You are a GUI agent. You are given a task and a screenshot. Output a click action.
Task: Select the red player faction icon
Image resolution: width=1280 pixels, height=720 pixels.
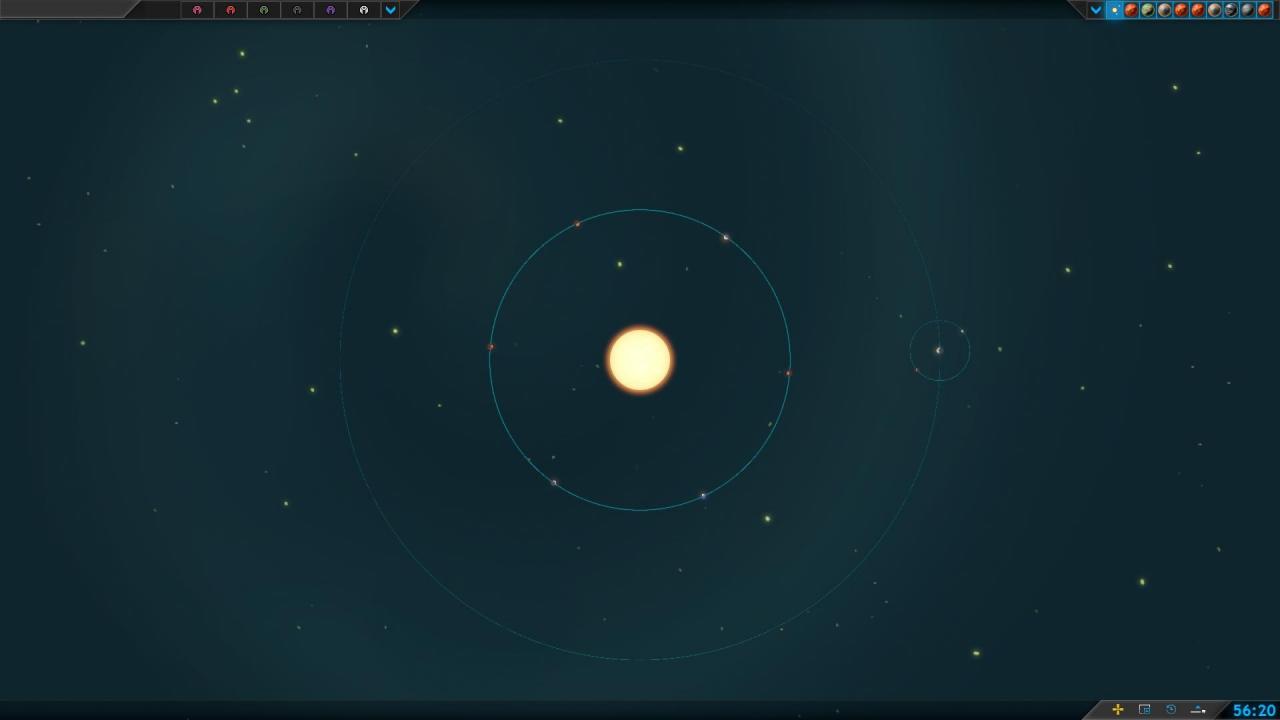coord(231,10)
